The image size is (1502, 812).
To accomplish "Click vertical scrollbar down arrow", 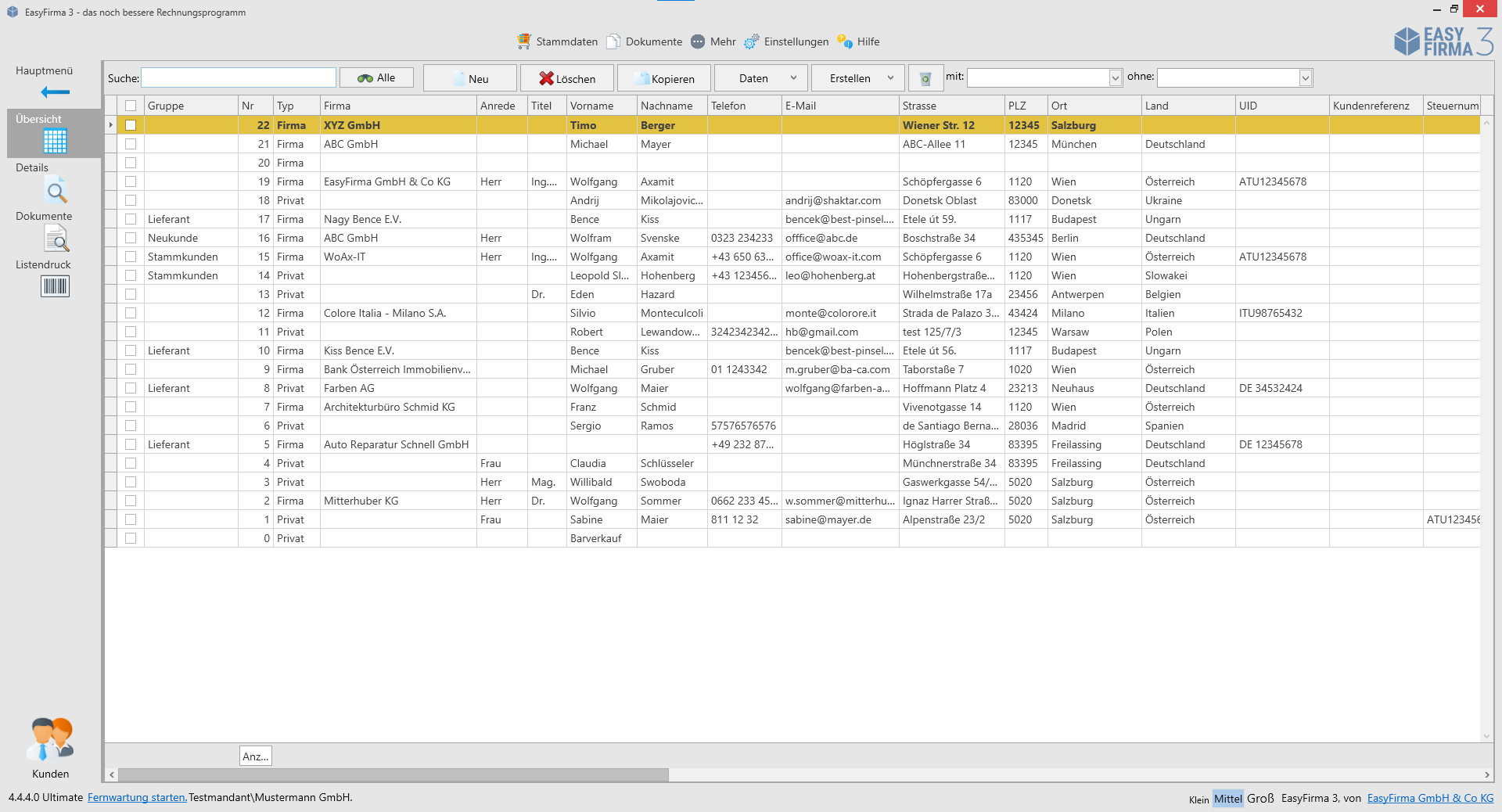I will 1486,735.
